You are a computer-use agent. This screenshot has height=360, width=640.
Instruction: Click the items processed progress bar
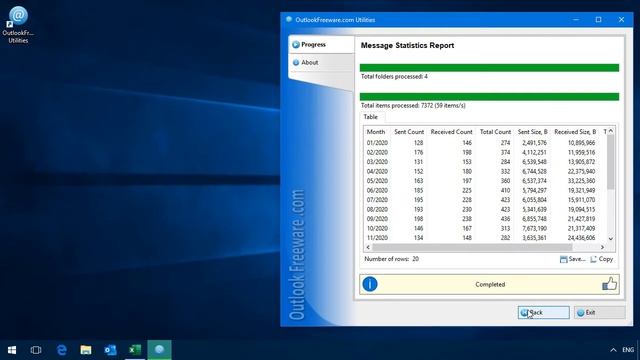pos(489,96)
